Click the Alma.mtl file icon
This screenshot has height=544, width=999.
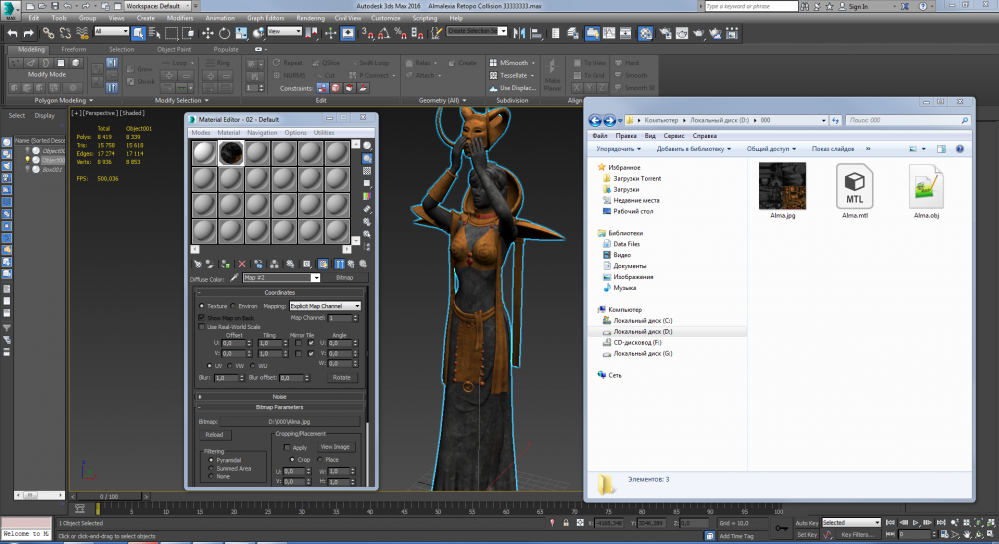854,185
